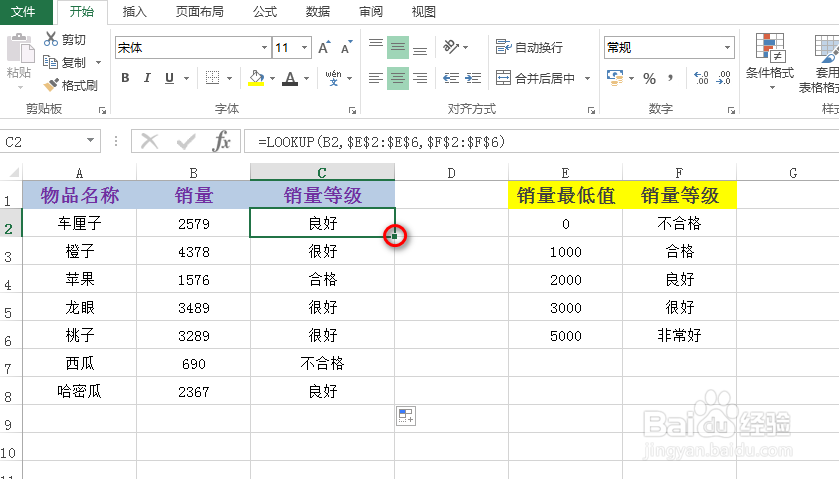The width and height of the screenshot is (839, 479).
Task: Decrease decimal places
Action: (723, 78)
